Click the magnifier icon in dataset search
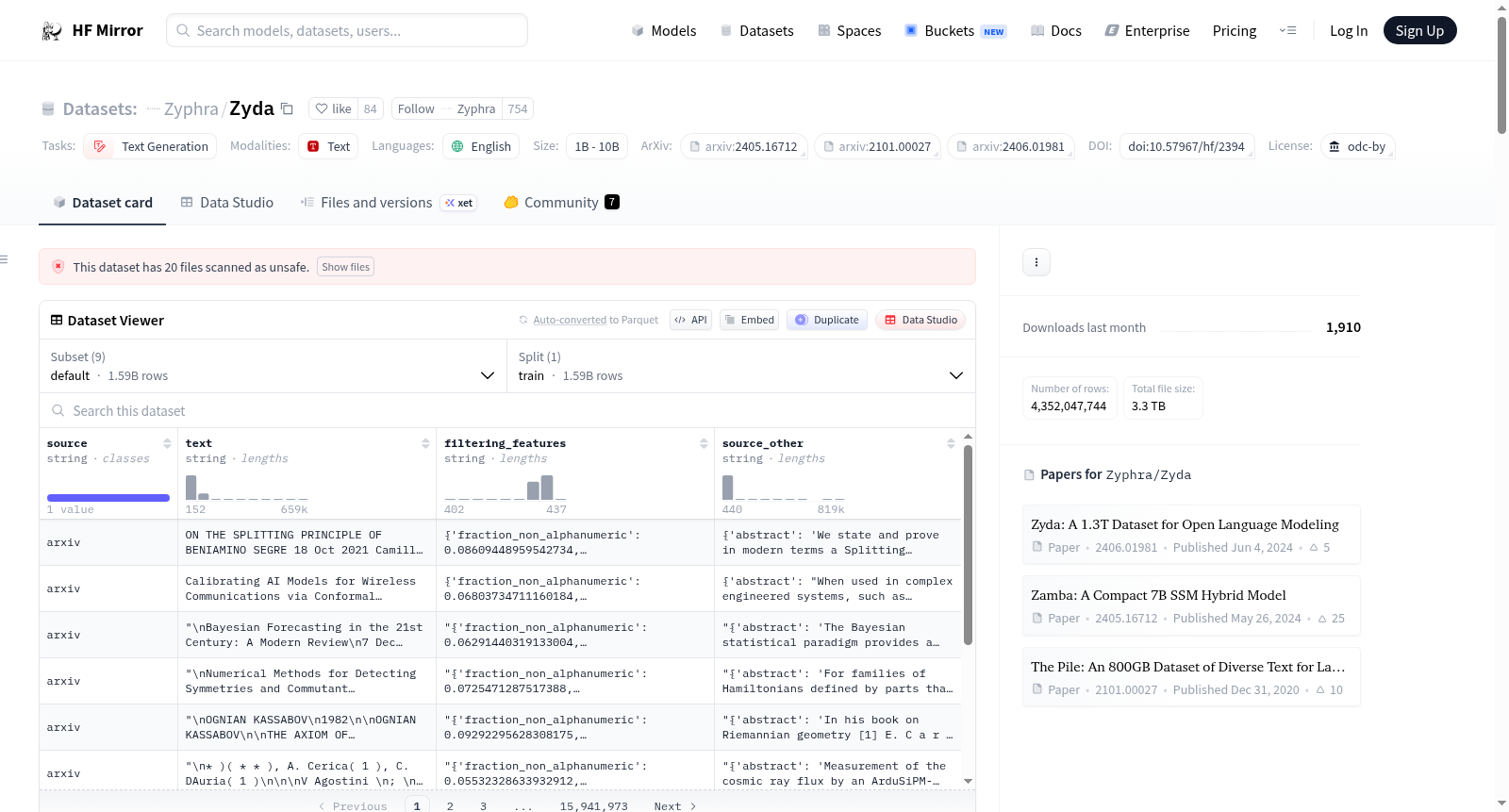 point(58,411)
